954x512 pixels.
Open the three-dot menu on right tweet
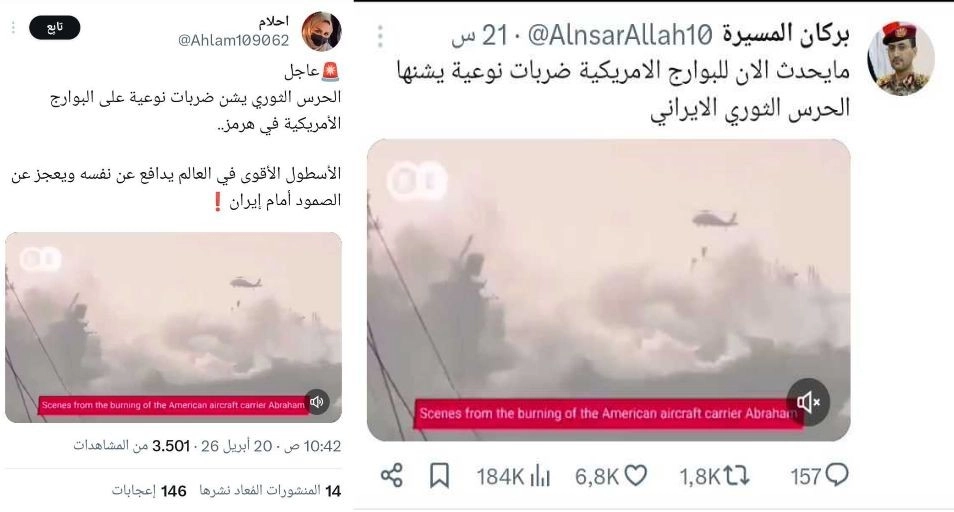coord(380,36)
